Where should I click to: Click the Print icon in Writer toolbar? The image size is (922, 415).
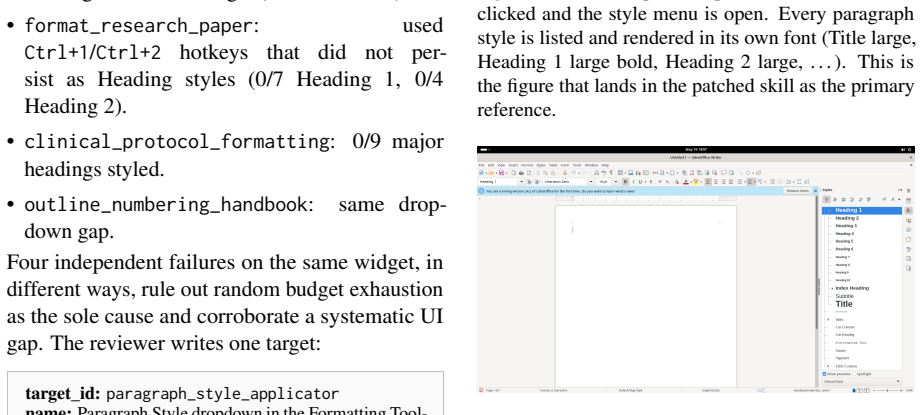(522, 173)
